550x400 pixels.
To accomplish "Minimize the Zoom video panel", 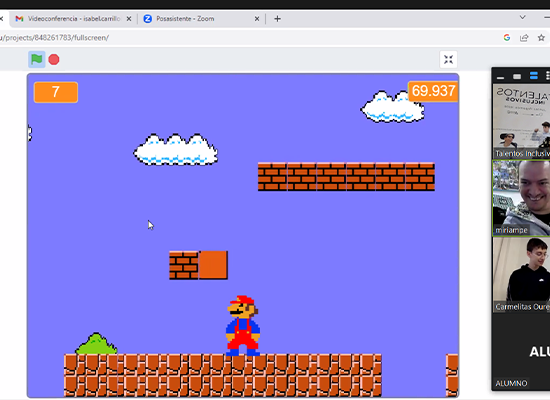I will tap(501, 77).
